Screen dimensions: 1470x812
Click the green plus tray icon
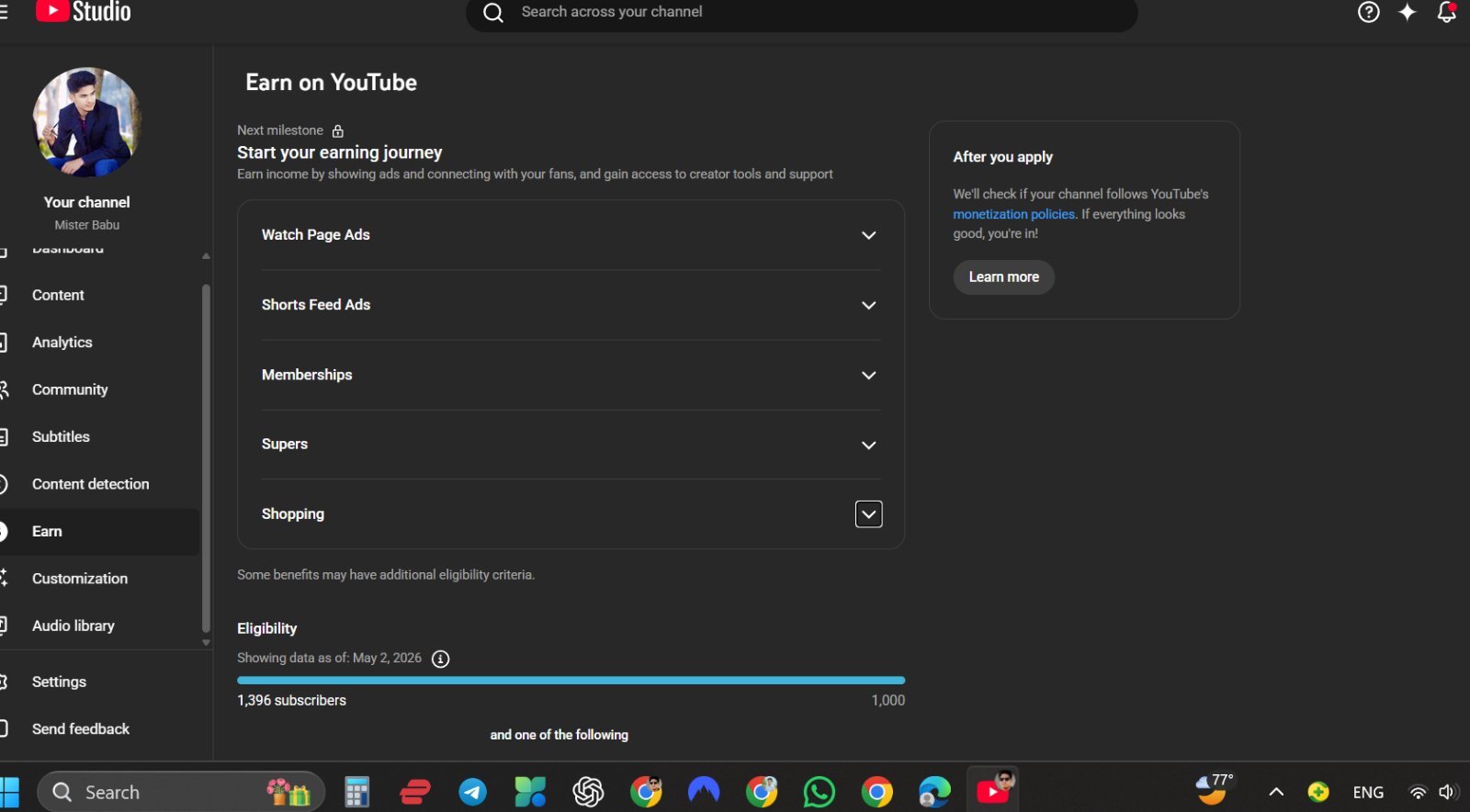point(1318,792)
